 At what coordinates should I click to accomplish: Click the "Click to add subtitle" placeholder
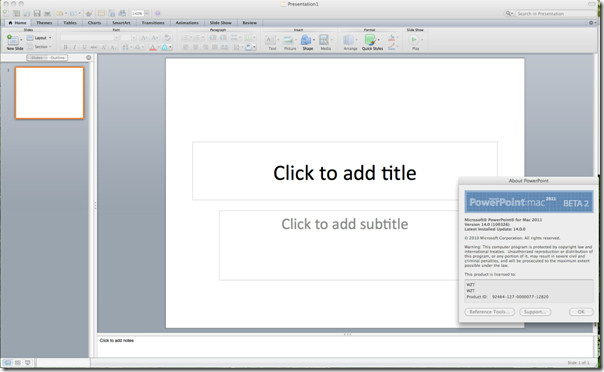pyautogui.click(x=345, y=245)
